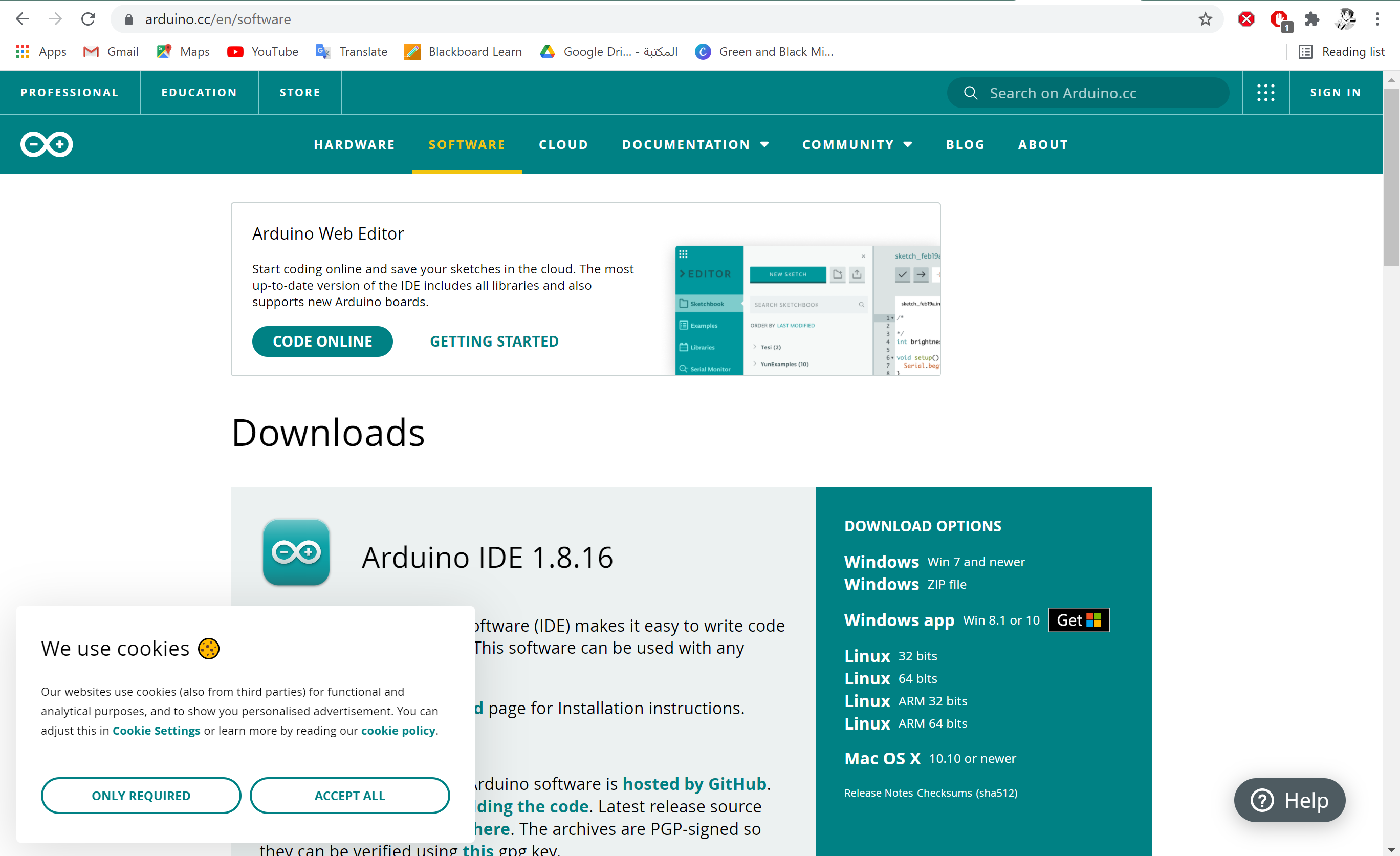Click the Arduino IDE app icon

296,552
